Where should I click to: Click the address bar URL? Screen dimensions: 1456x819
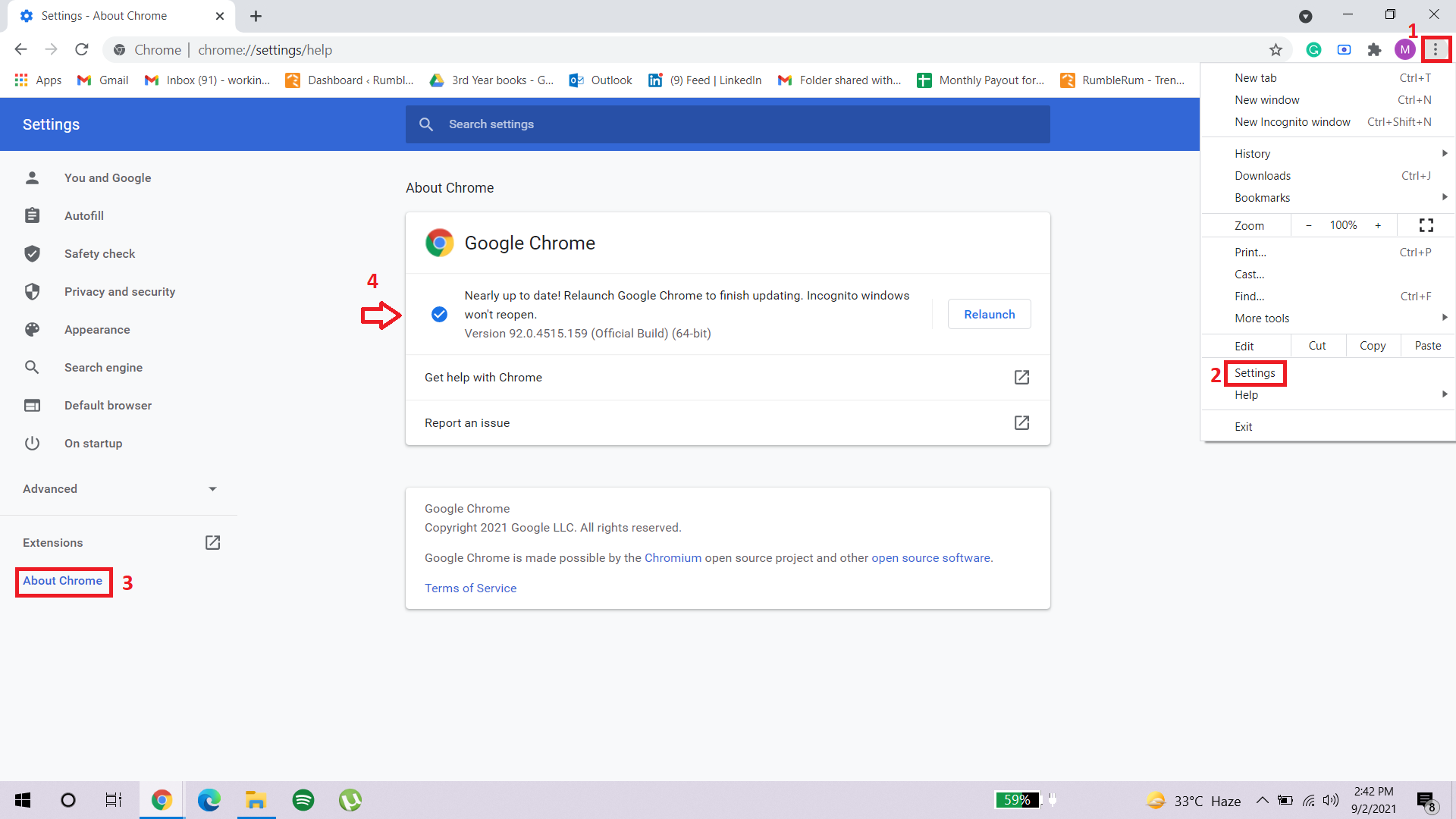[265, 50]
